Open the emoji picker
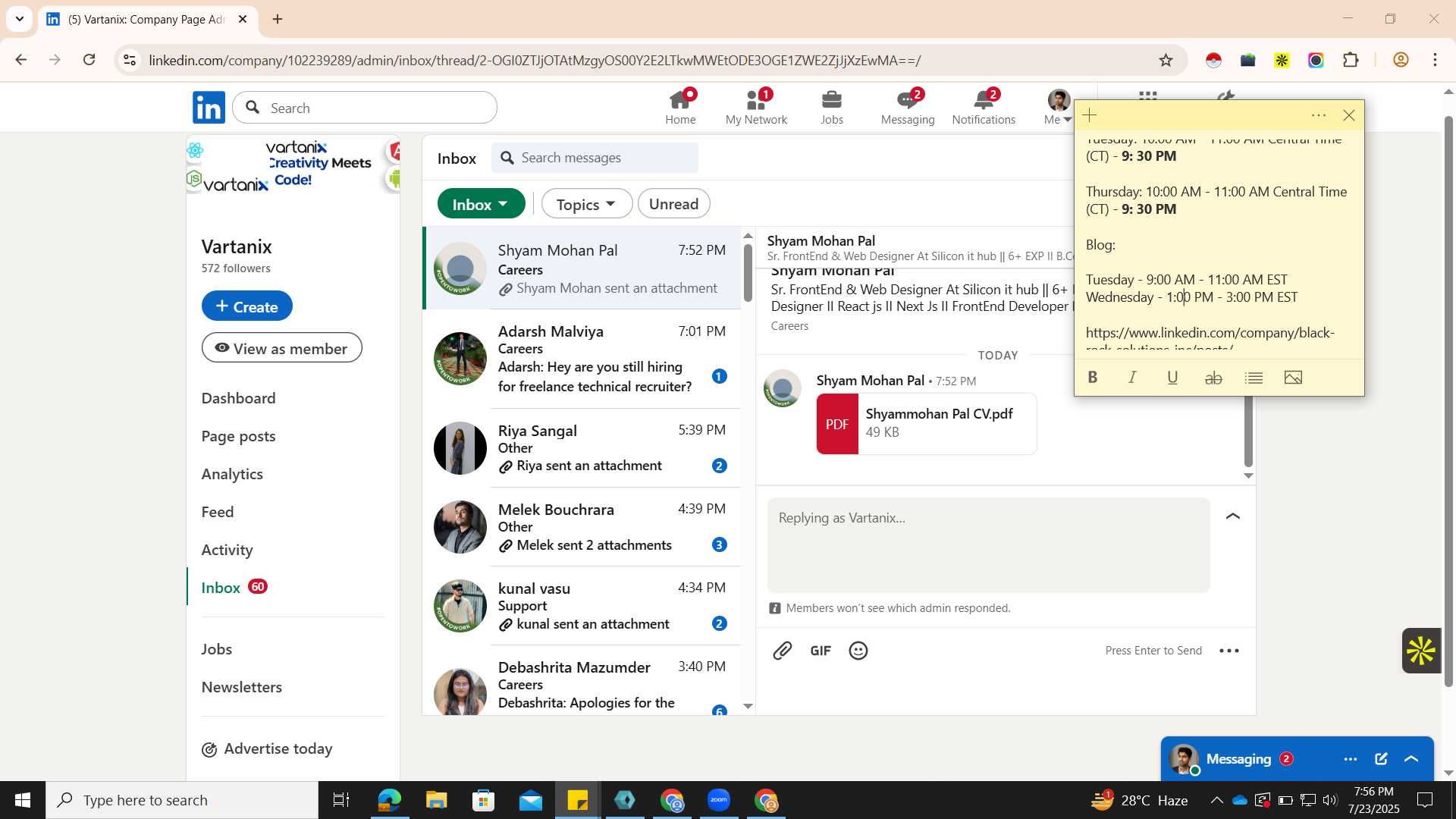Screen dimensions: 1456x819 [x=858, y=651]
